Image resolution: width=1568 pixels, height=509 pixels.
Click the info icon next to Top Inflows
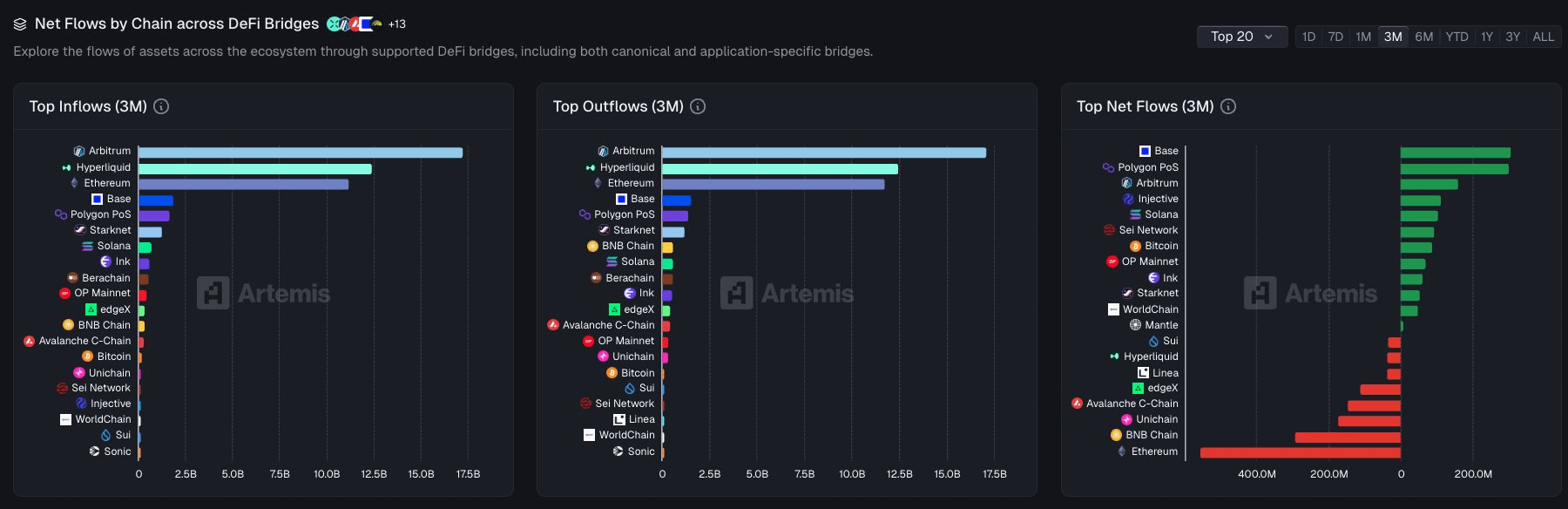161,106
